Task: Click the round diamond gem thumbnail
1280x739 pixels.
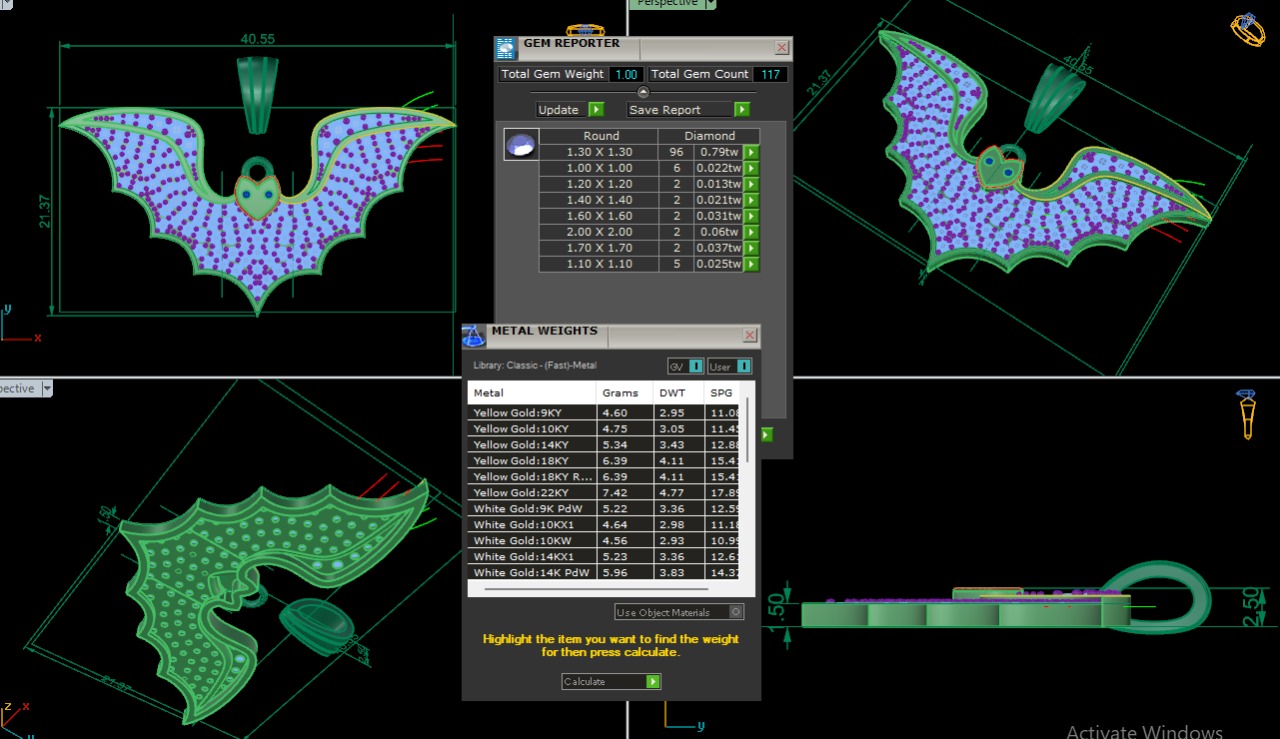Action: pyautogui.click(x=521, y=145)
